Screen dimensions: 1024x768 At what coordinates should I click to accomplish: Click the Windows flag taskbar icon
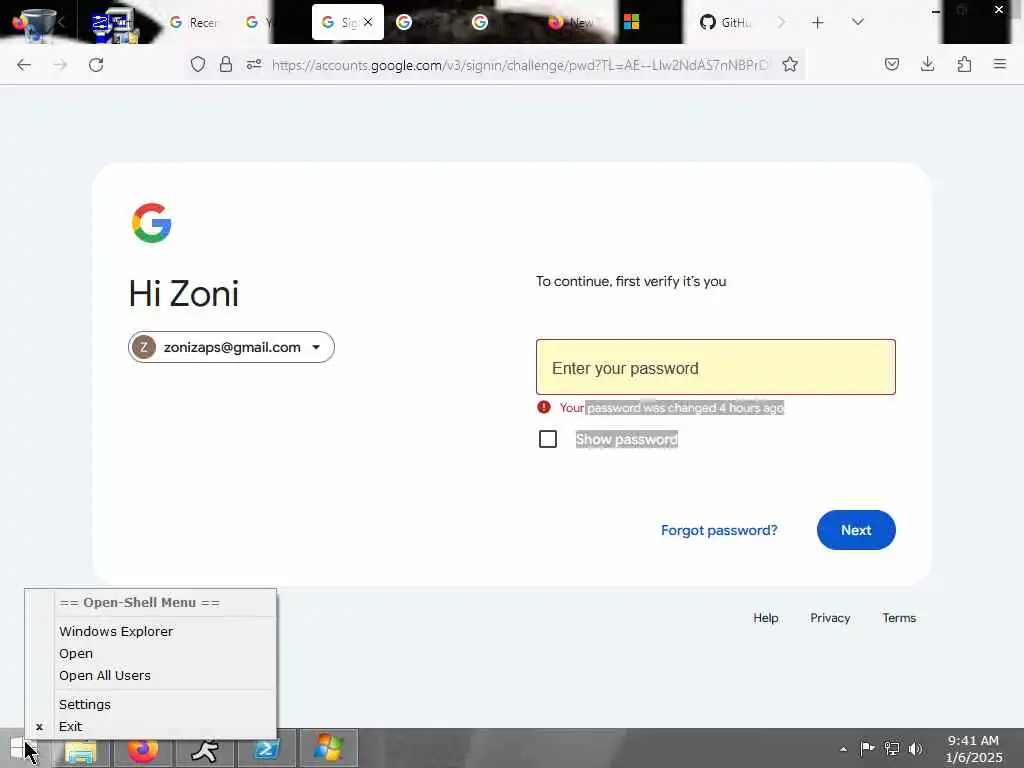pos(328,748)
